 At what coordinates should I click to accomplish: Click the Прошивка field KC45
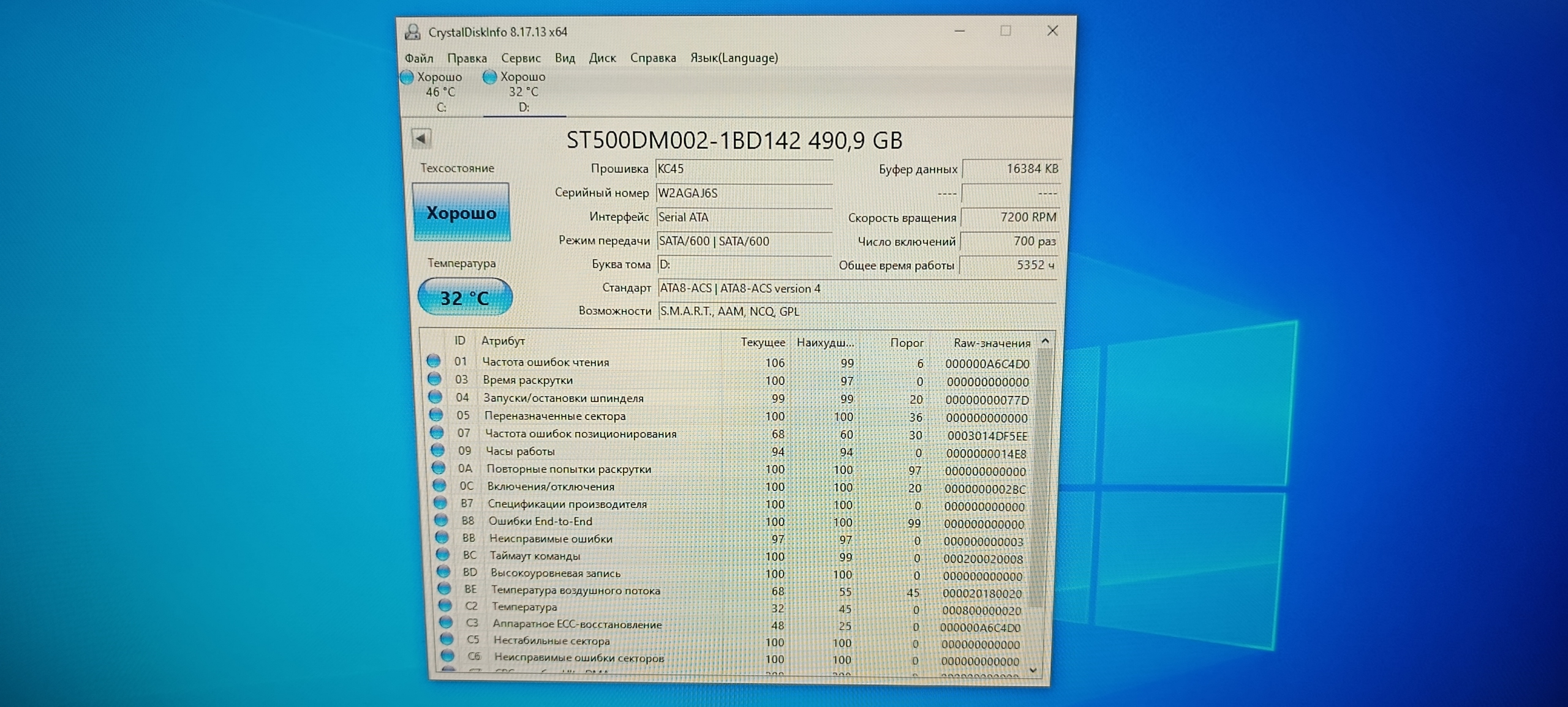coord(744,169)
